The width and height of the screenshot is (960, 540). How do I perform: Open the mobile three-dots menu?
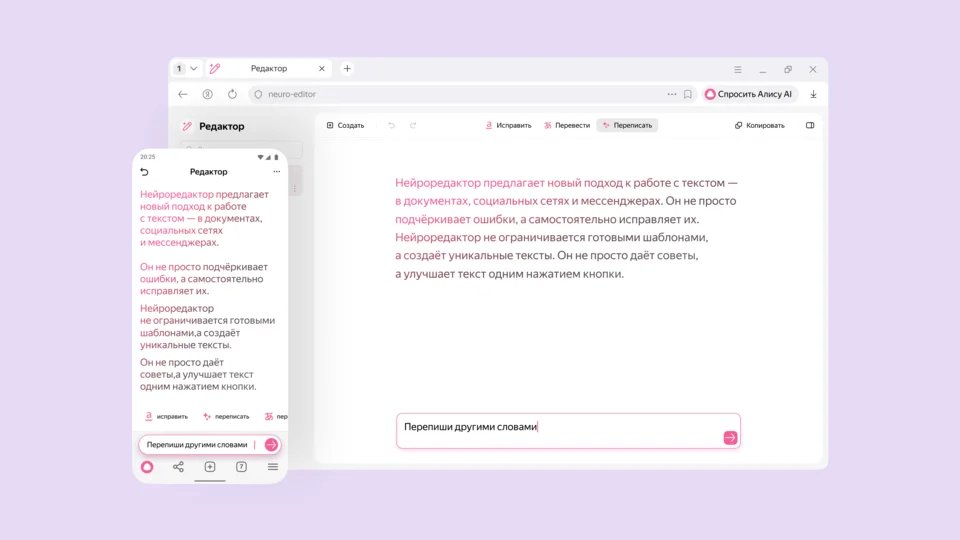(x=277, y=172)
